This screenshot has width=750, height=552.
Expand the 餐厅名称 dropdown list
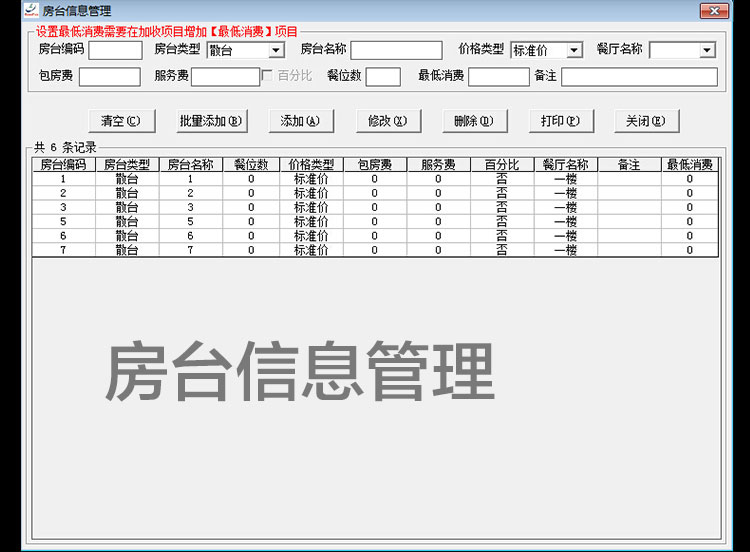[x=707, y=50]
